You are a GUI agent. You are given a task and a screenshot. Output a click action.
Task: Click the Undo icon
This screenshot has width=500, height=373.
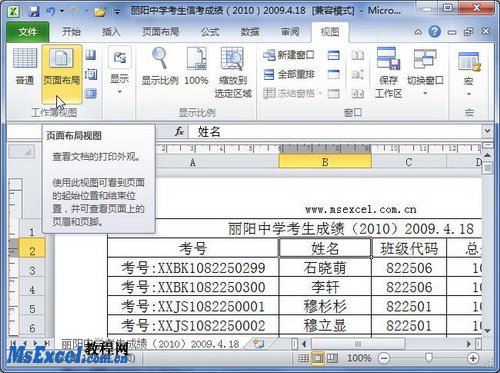(50, 11)
